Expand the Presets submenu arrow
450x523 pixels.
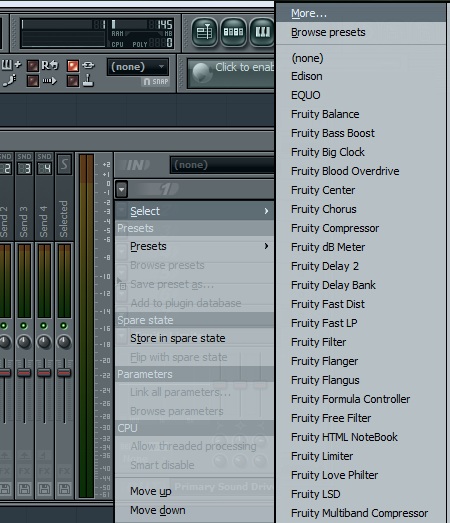pos(266,246)
